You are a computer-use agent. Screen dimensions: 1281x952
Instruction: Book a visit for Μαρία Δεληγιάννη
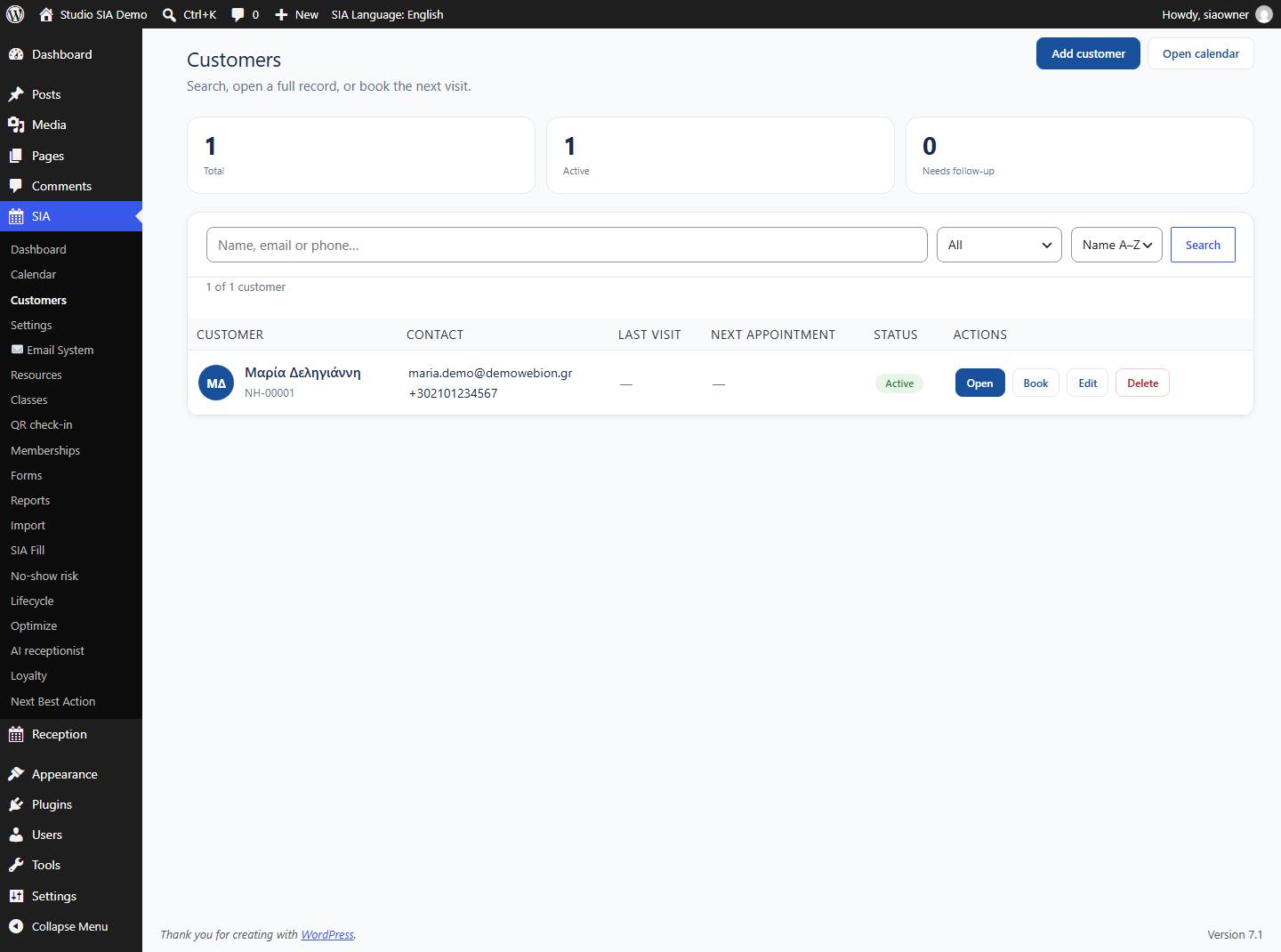point(1035,383)
